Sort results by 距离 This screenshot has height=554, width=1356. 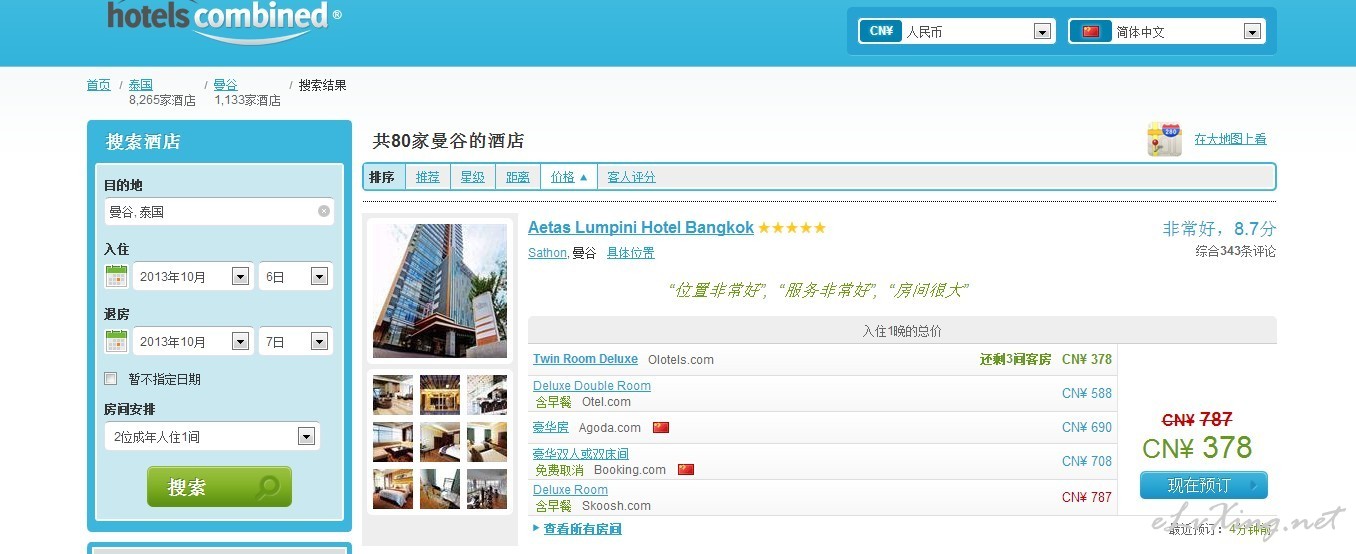click(518, 177)
